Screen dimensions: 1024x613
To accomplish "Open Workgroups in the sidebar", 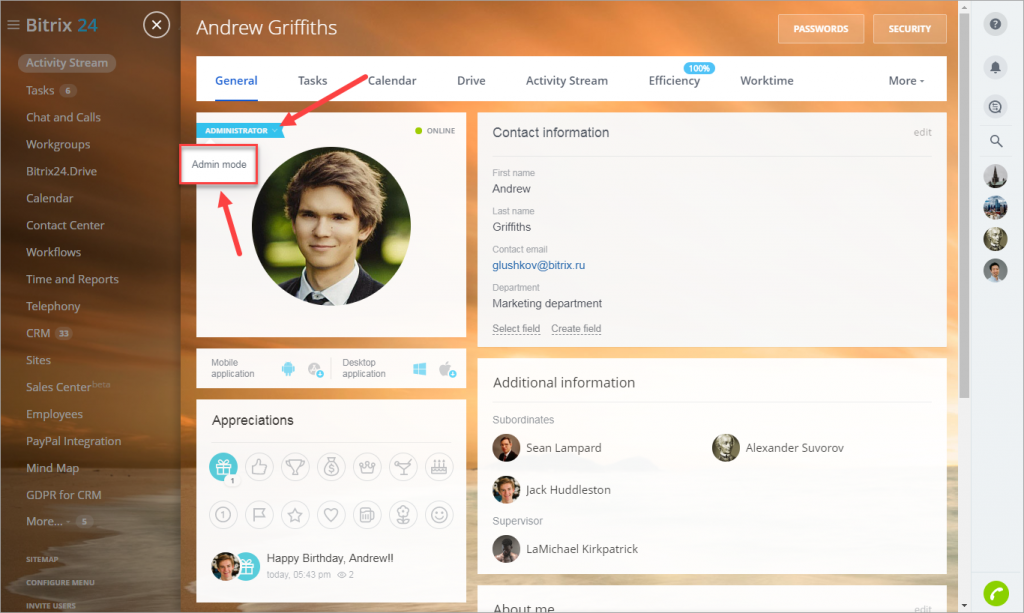I will click(58, 144).
